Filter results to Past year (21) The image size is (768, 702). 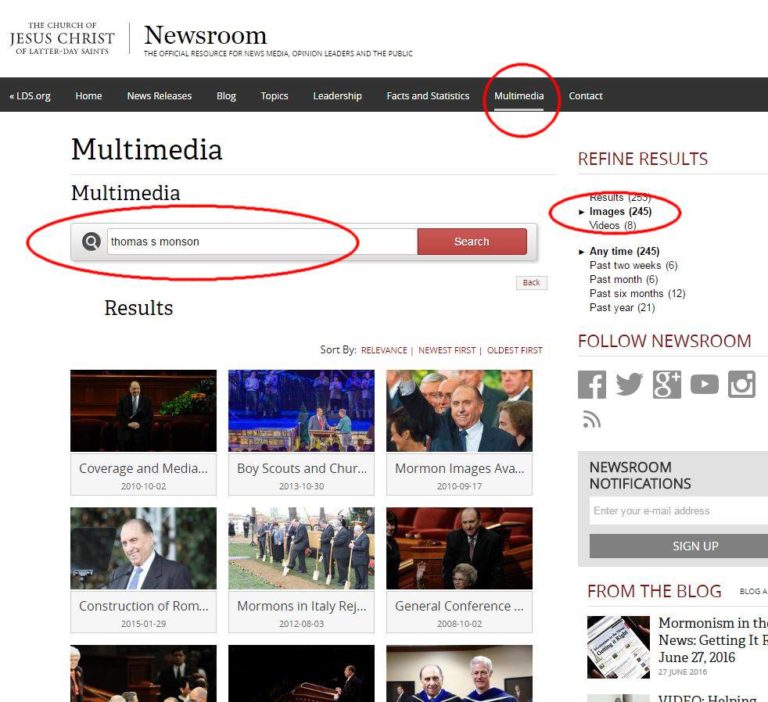click(622, 308)
